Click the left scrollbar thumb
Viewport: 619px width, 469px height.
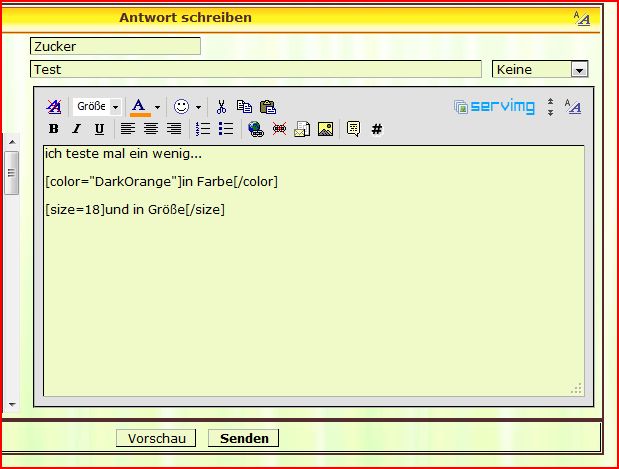tap(11, 173)
